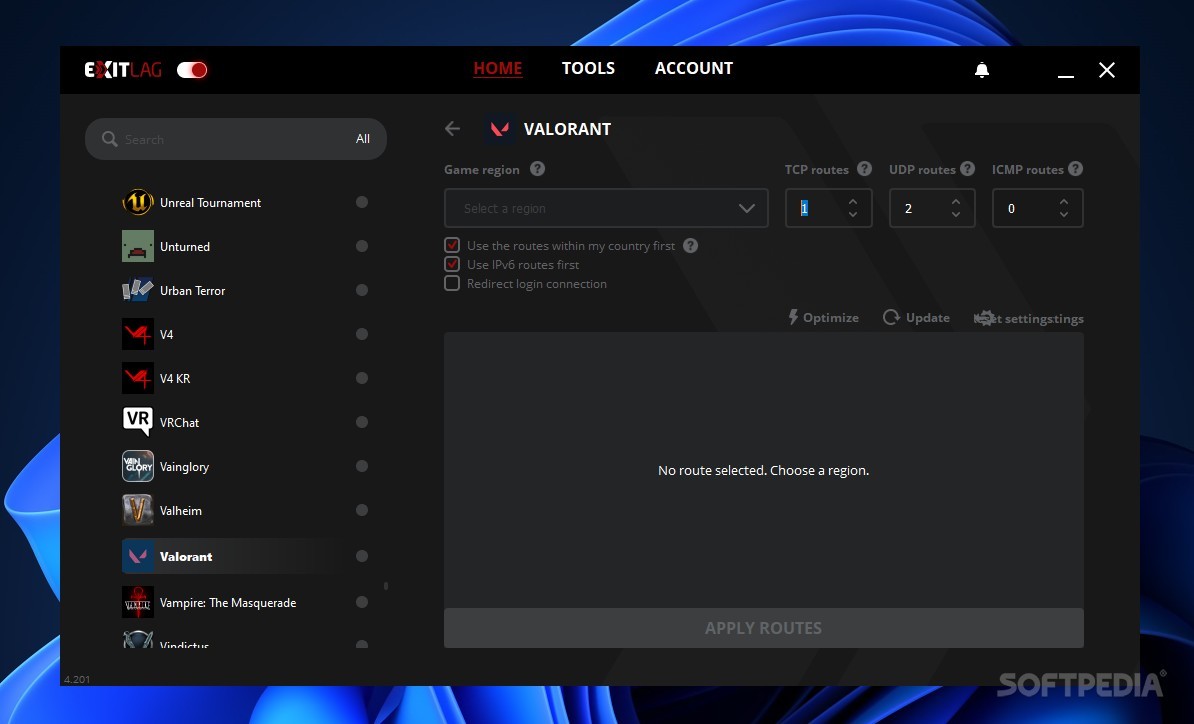
Task: Toggle status dot for Urban Terror
Action: coord(362,290)
